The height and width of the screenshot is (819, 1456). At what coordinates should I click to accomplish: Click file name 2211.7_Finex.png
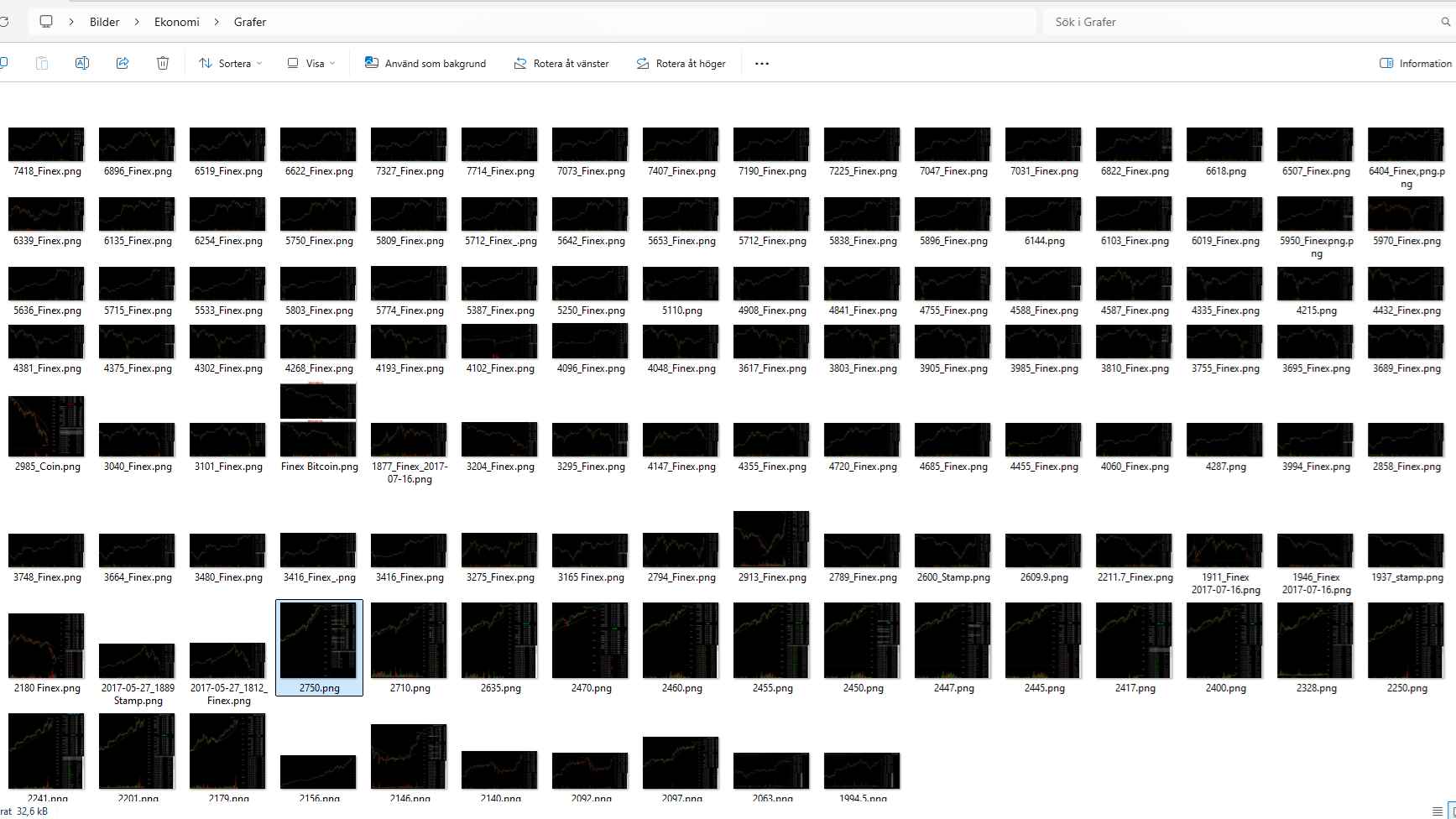click(1135, 577)
